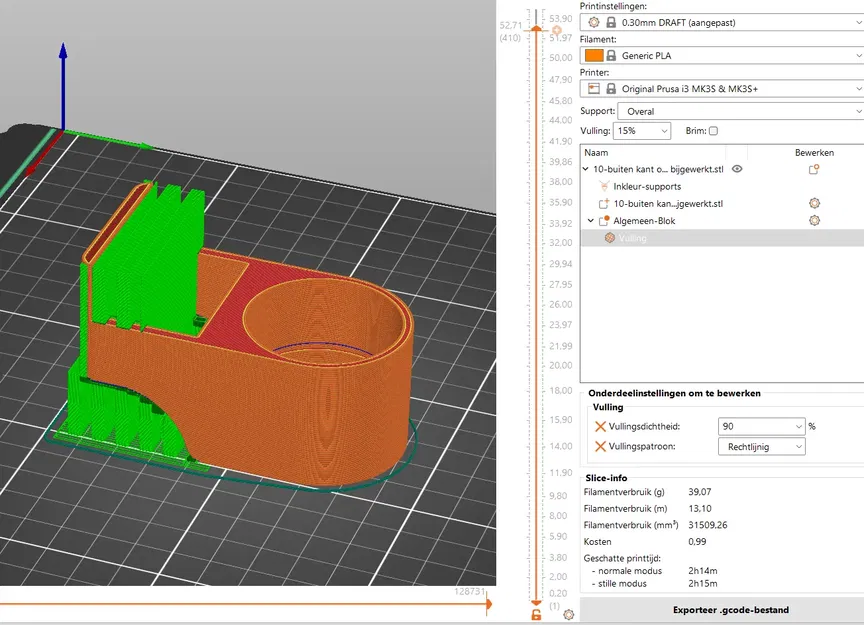
Task: Click the vertical layer slider bottom thumb
Action: point(536,603)
